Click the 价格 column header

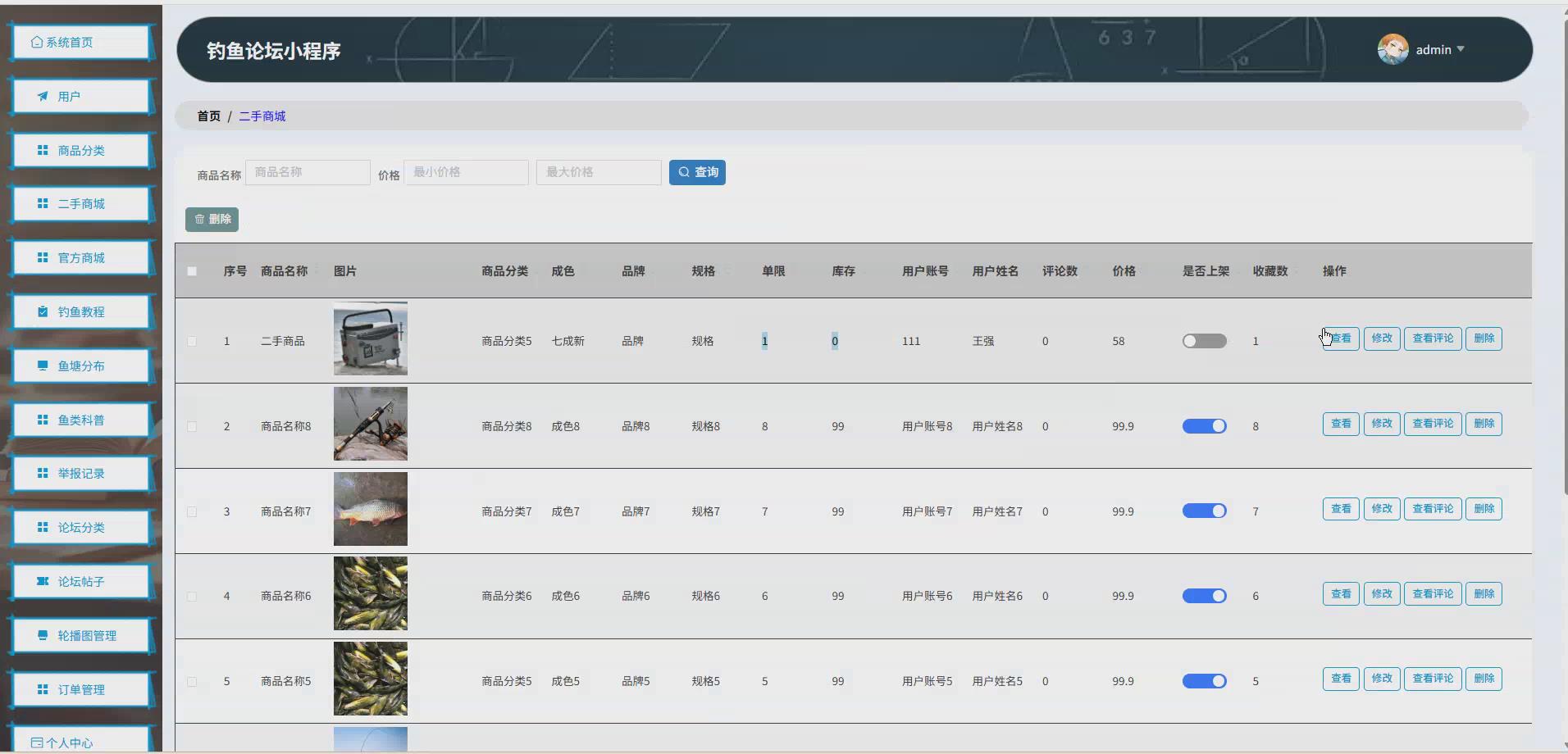(x=1124, y=271)
